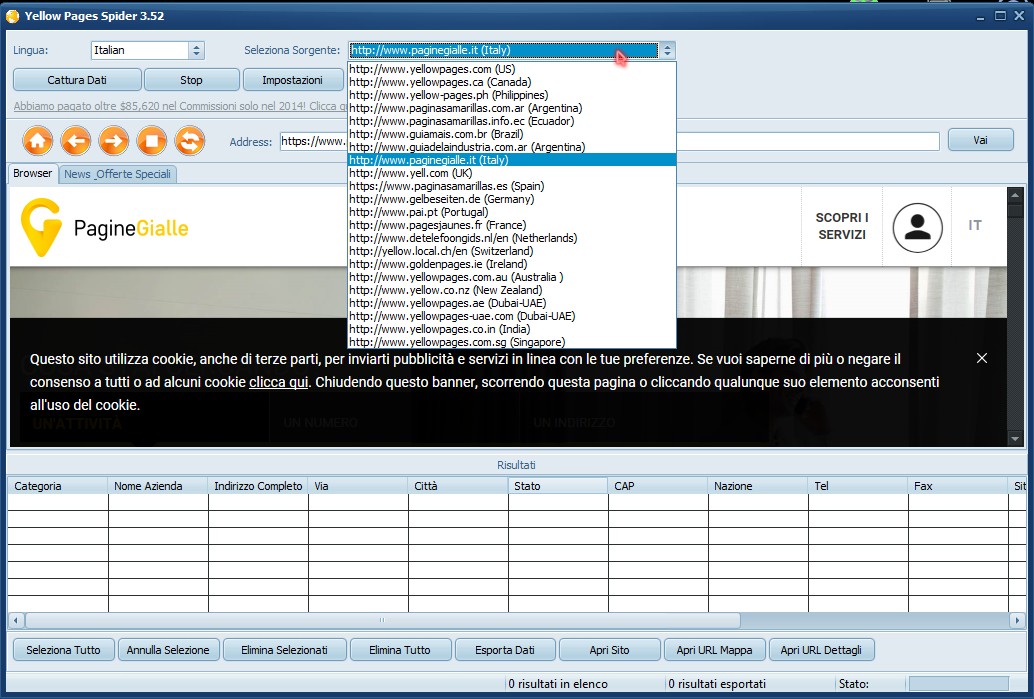The height and width of the screenshot is (699, 1034).
Task: Open the Lingua language dropdown
Action: tap(148, 50)
